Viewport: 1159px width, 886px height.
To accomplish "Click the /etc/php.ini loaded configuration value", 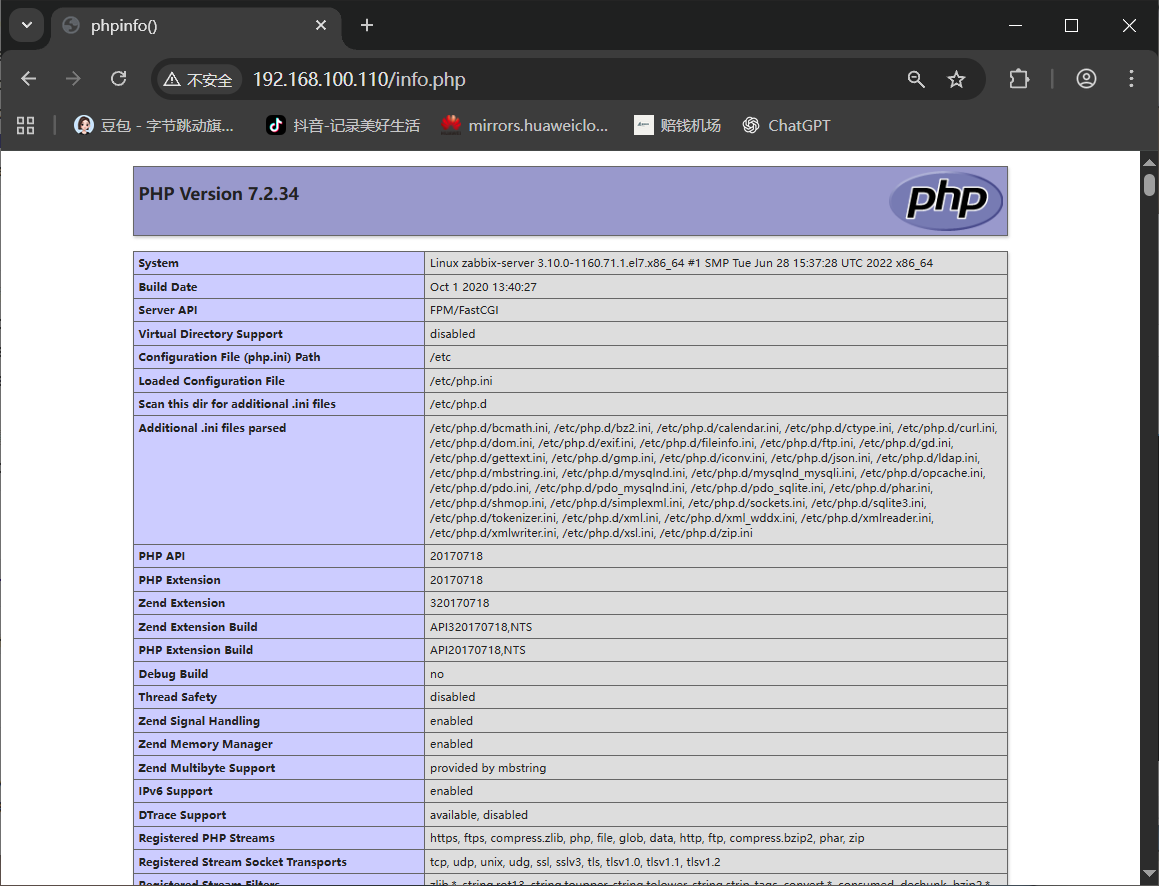I will coord(460,381).
